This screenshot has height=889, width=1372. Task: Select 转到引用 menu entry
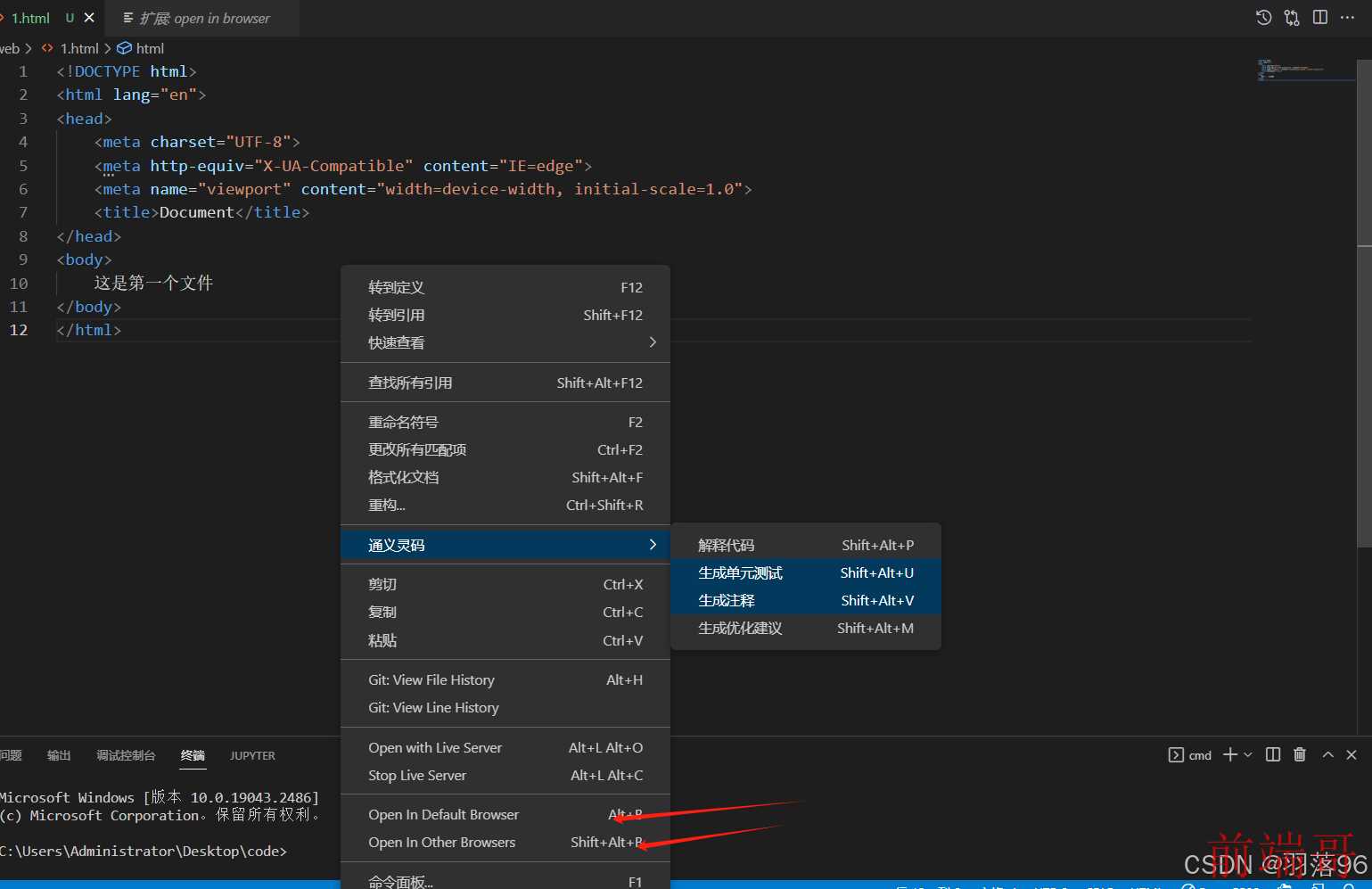(x=505, y=315)
